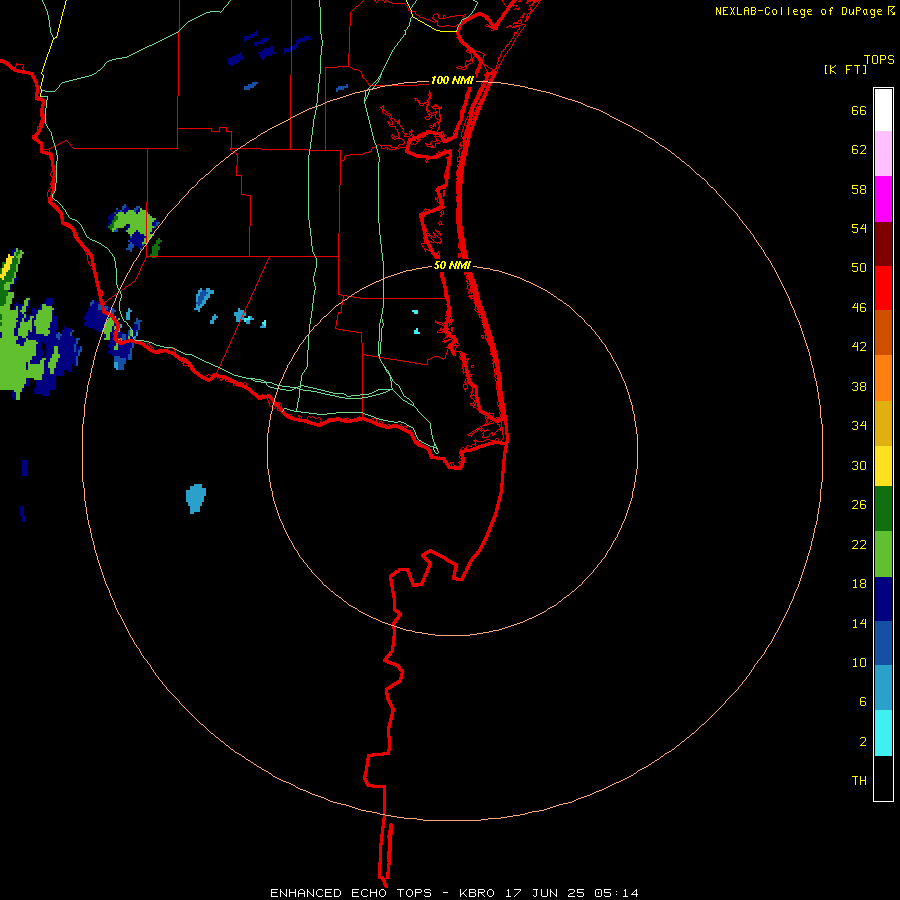Click the [K FT] units label
900x900 pixels.
click(x=845, y=69)
